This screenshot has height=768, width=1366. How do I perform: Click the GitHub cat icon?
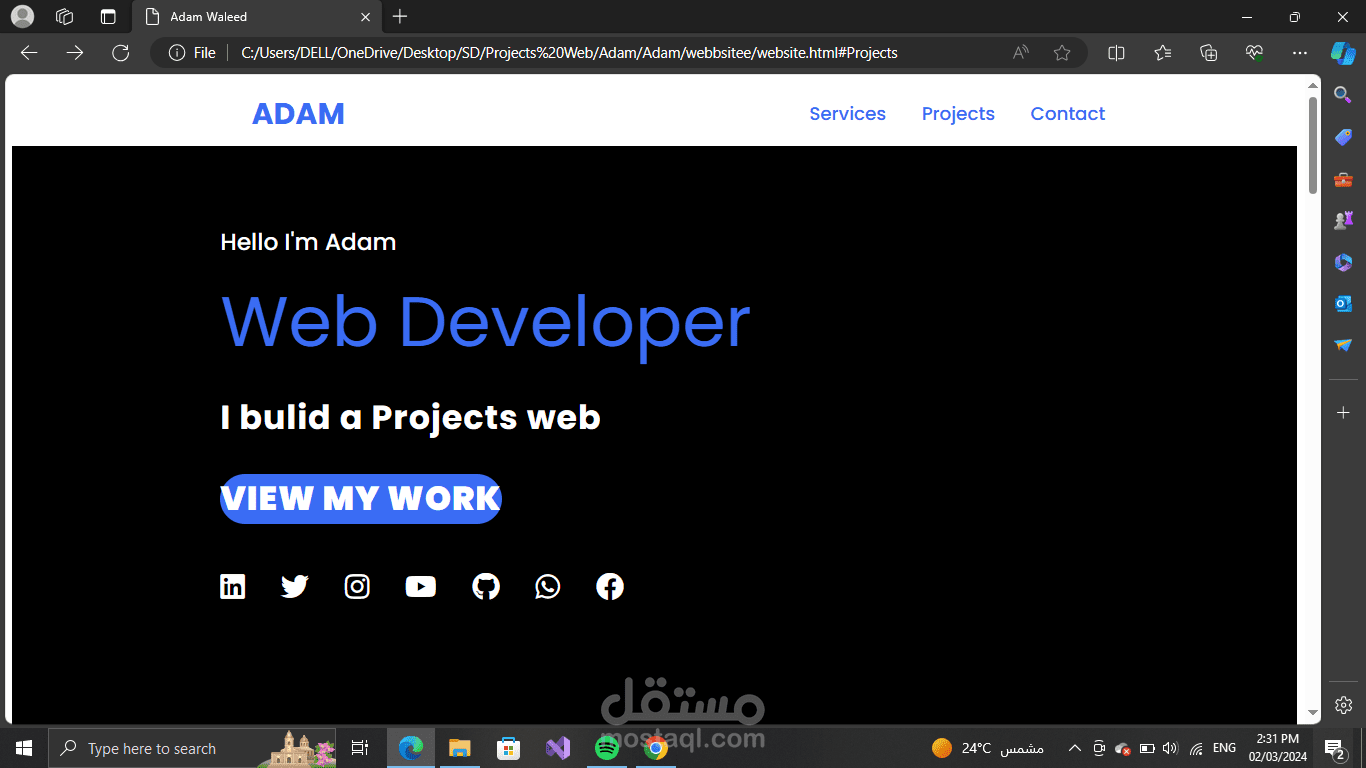(x=486, y=586)
